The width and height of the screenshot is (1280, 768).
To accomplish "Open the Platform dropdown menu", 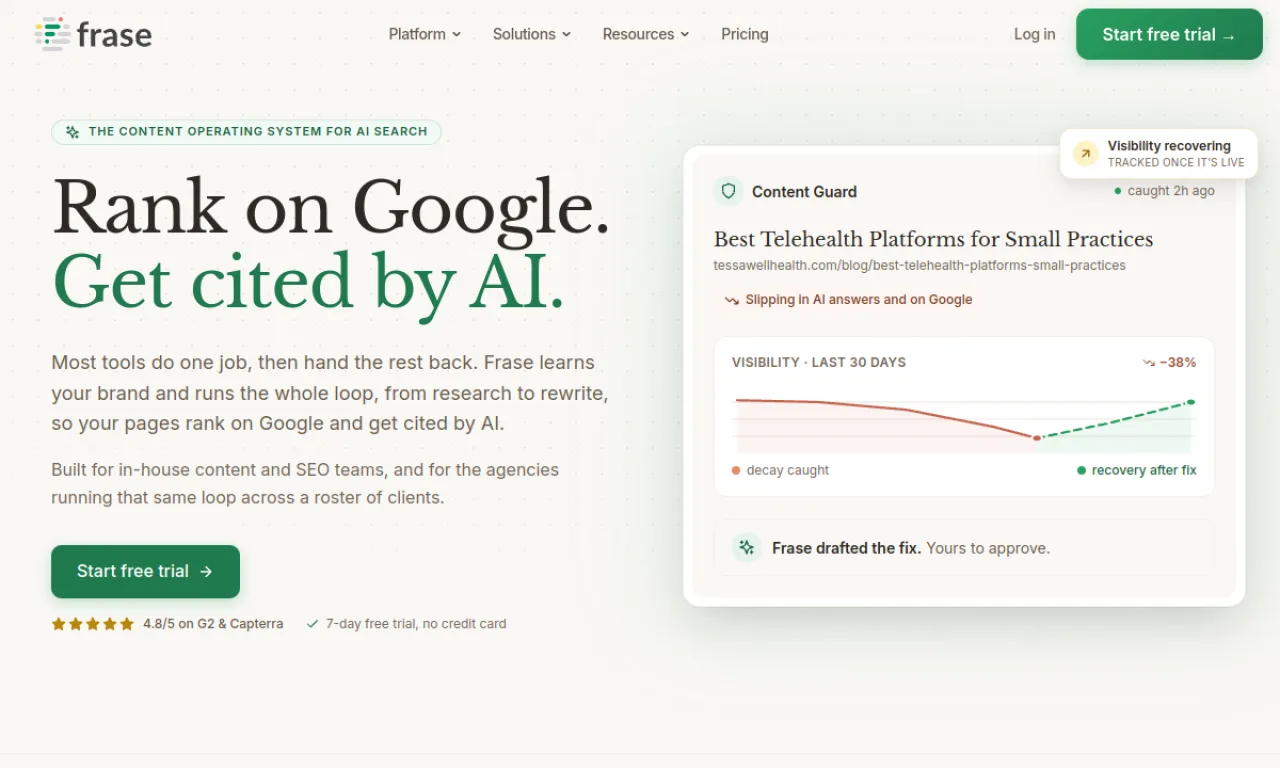I will click(x=425, y=34).
